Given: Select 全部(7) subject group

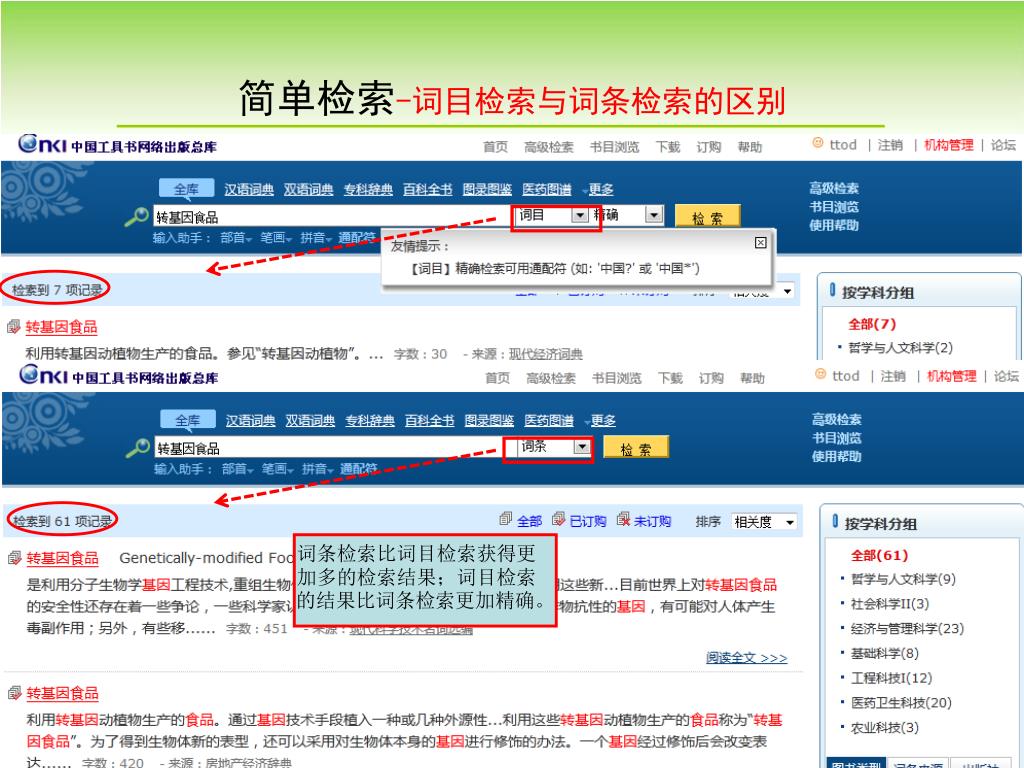Looking at the screenshot, I should (872, 324).
